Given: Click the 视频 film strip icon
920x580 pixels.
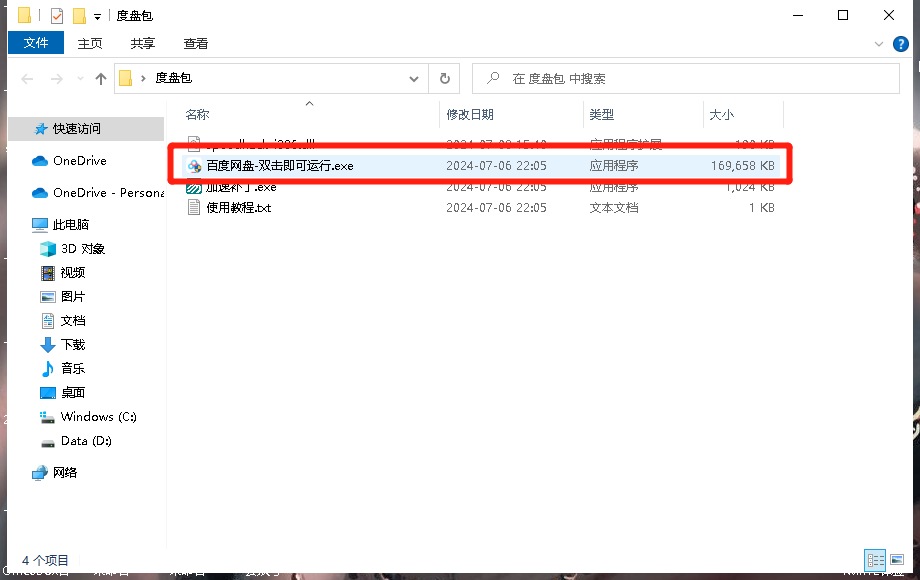Looking at the screenshot, I should [48, 273].
